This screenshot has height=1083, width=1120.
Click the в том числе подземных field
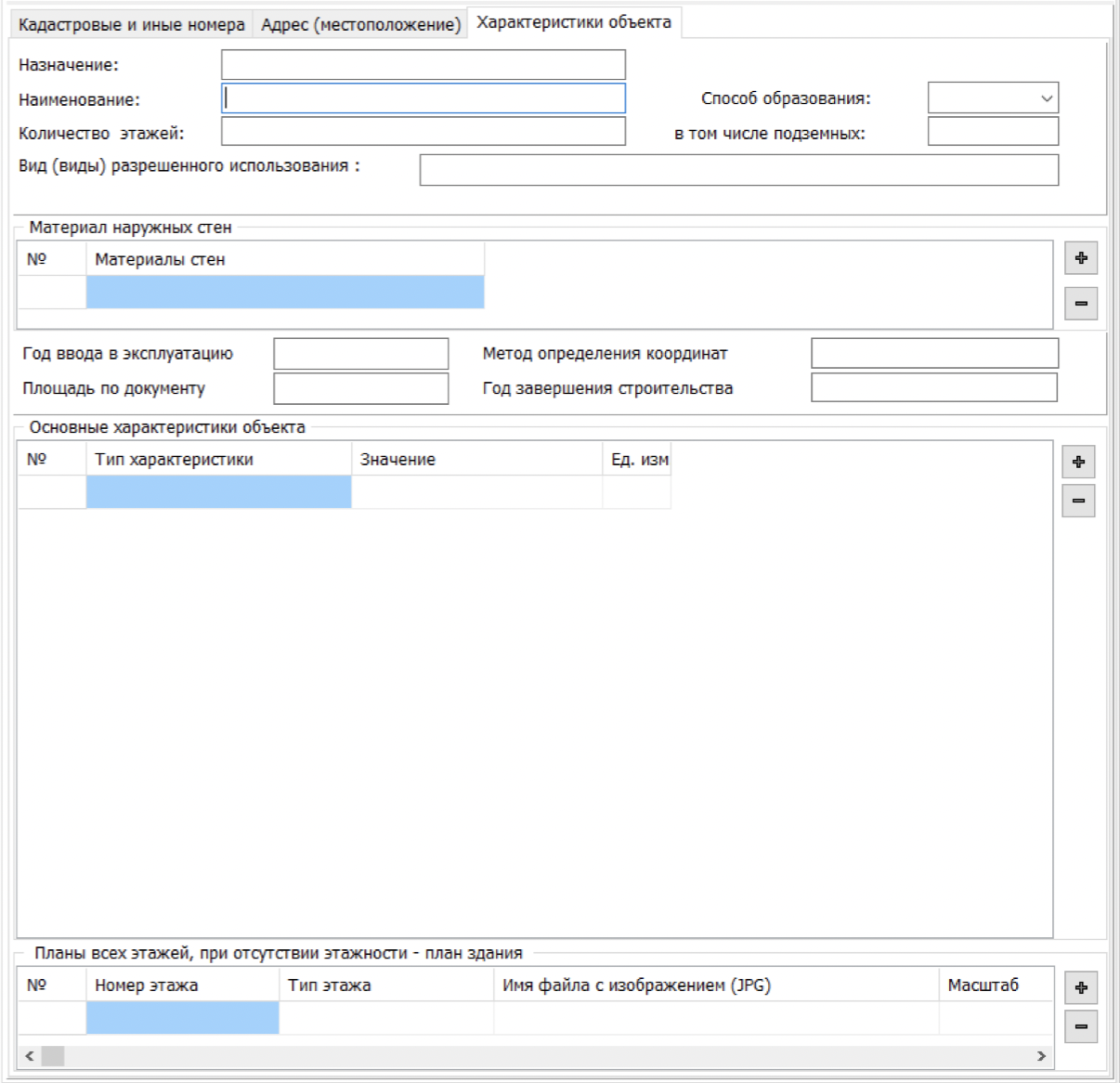(992, 132)
